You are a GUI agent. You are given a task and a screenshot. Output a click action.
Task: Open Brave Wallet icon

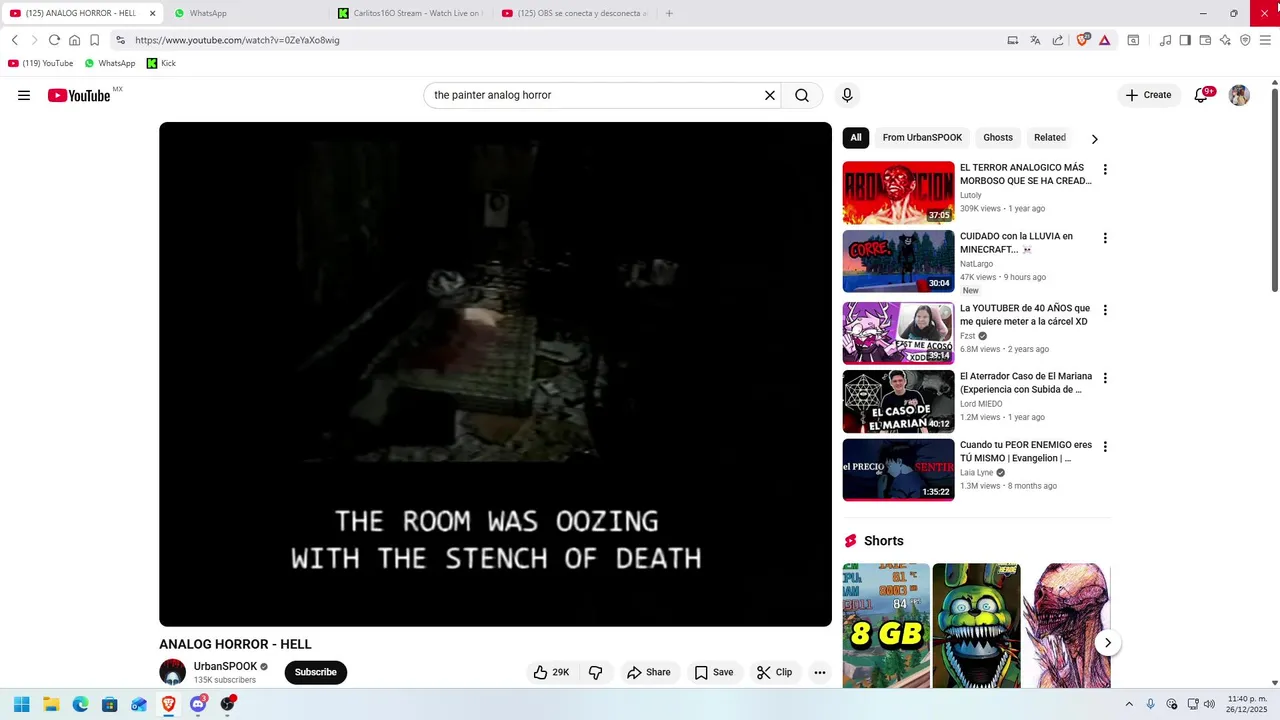point(1205,40)
